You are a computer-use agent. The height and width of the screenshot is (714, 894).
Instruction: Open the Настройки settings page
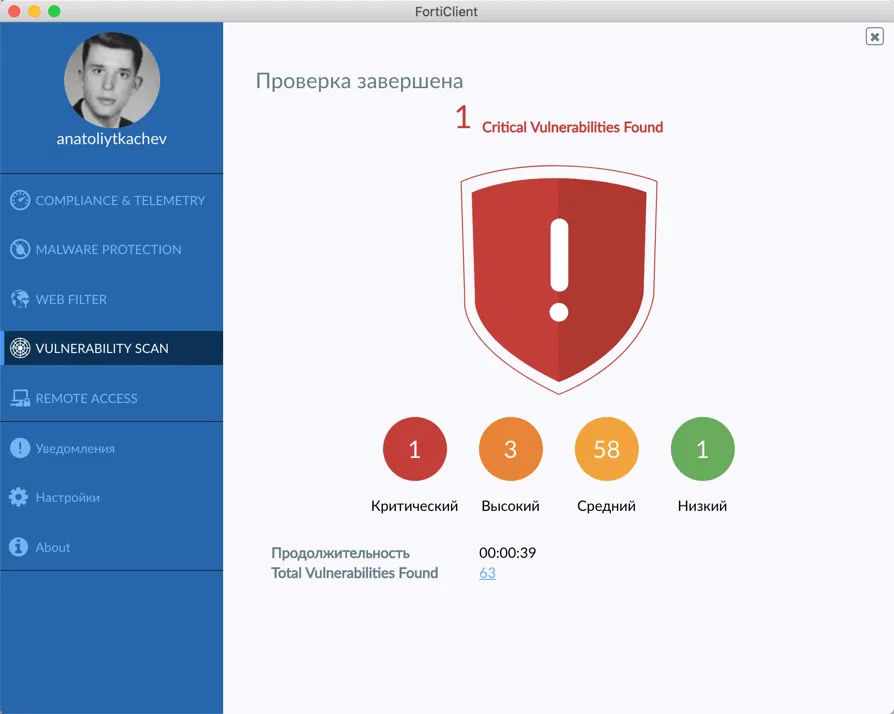pos(111,497)
